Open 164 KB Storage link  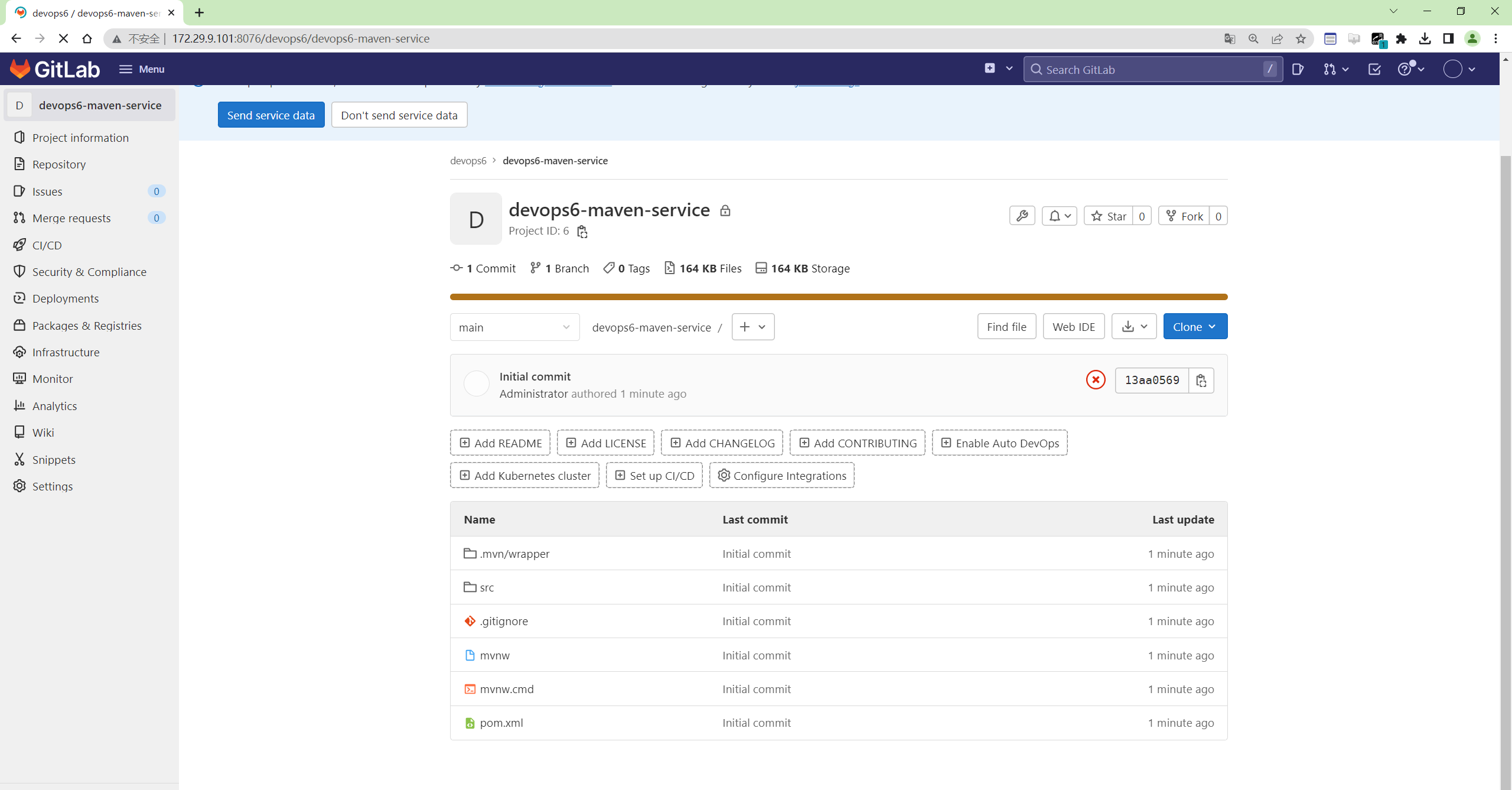click(x=803, y=268)
